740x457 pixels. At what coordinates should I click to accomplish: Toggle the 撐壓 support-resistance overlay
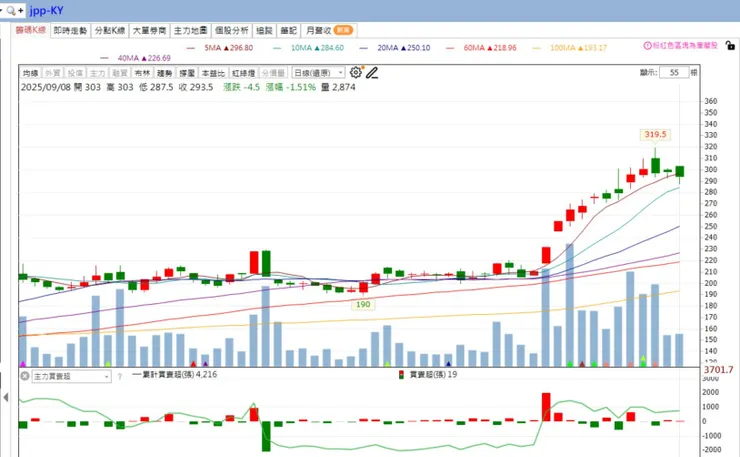tap(187, 73)
